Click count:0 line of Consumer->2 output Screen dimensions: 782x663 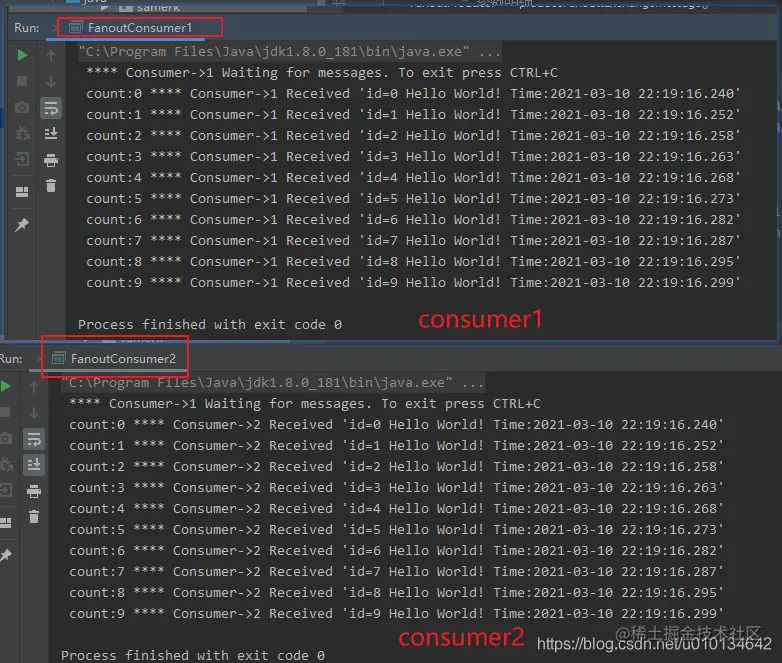[x=396, y=425]
